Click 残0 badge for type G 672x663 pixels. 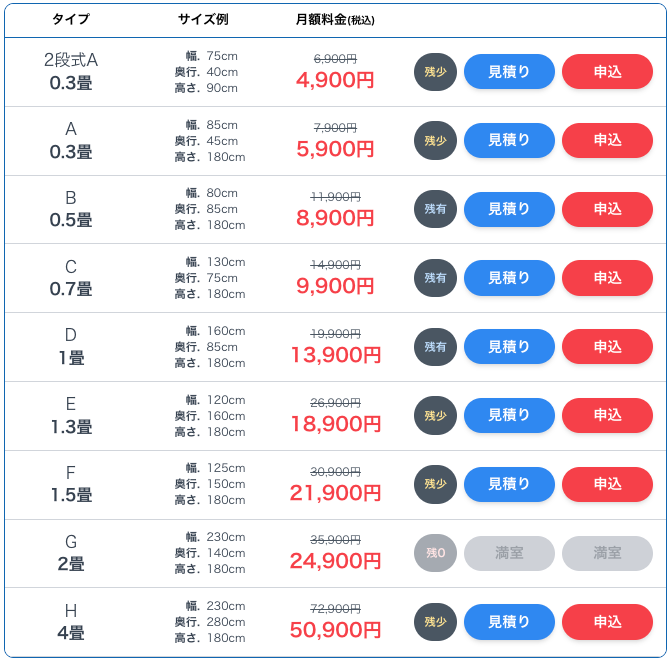(435, 553)
